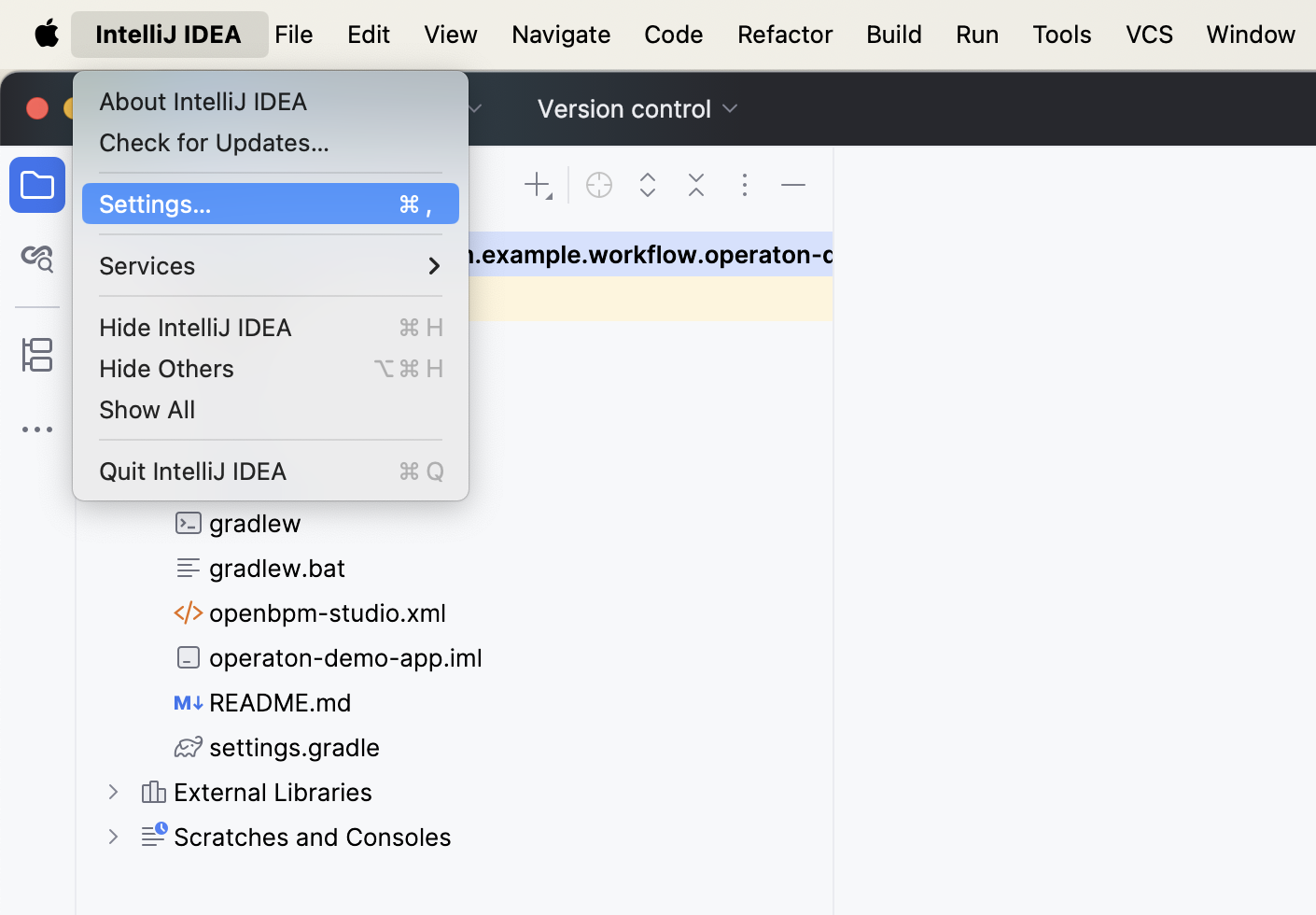This screenshot has width=1316, height=915.
Task: Open the project view vertical-dots options menu
Action: click(745, 185)
